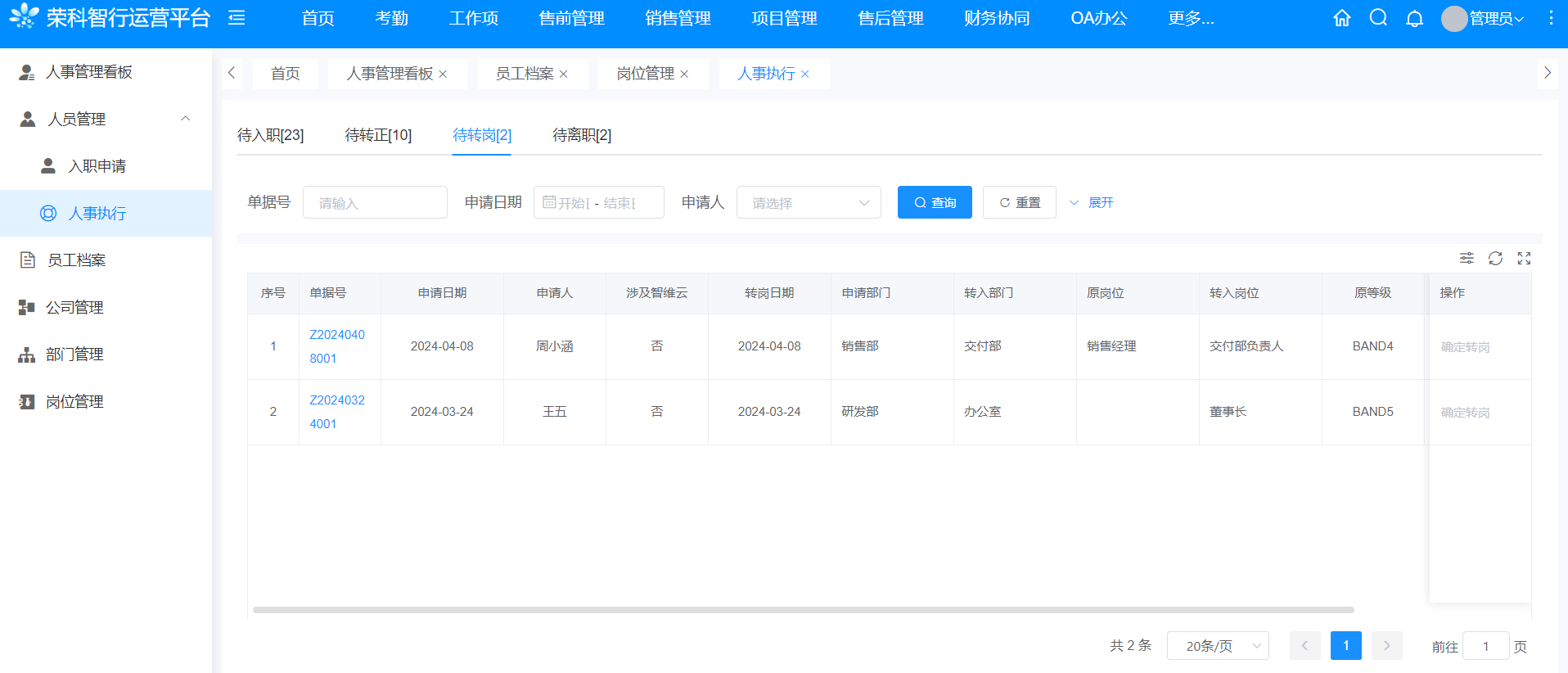
Task: Click the 查询 search button
Action: click(934, 202)
